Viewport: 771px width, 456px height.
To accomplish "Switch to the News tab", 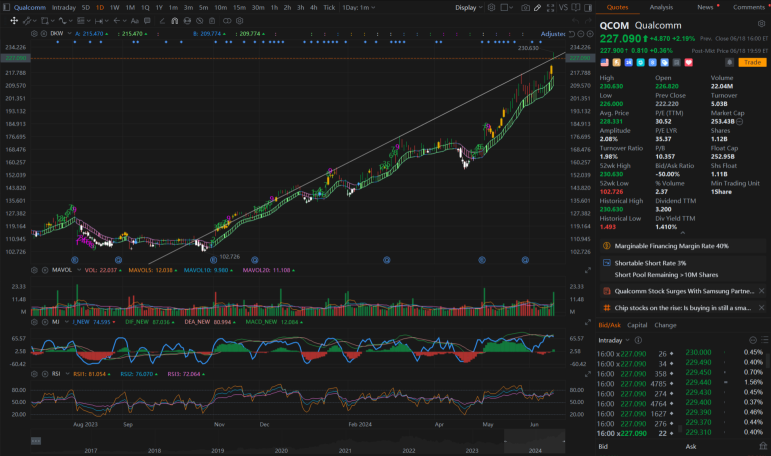I will point(705,7).
